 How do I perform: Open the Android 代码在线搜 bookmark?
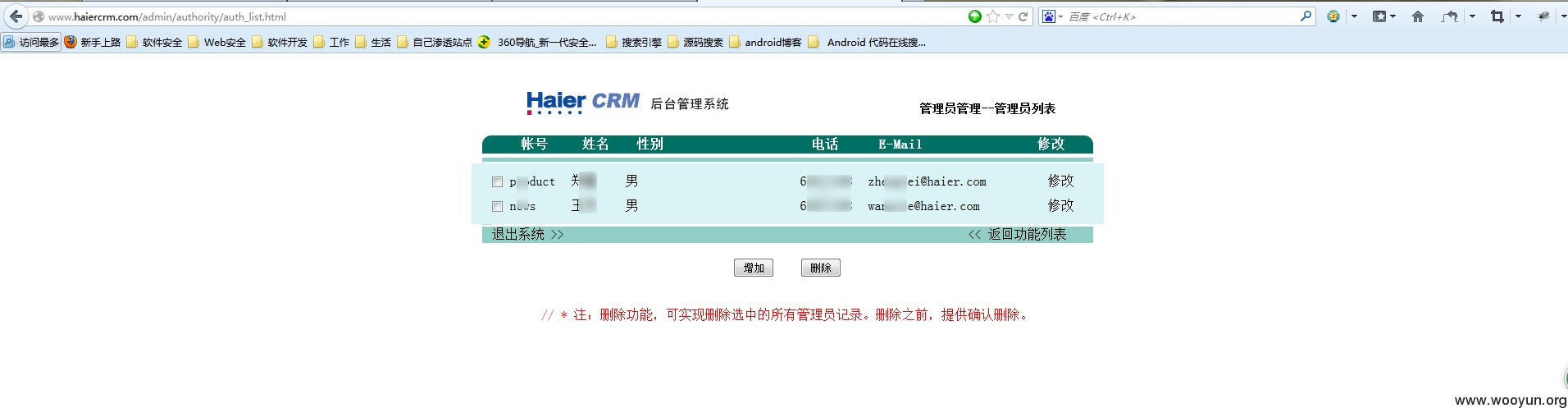pos(867,42)
